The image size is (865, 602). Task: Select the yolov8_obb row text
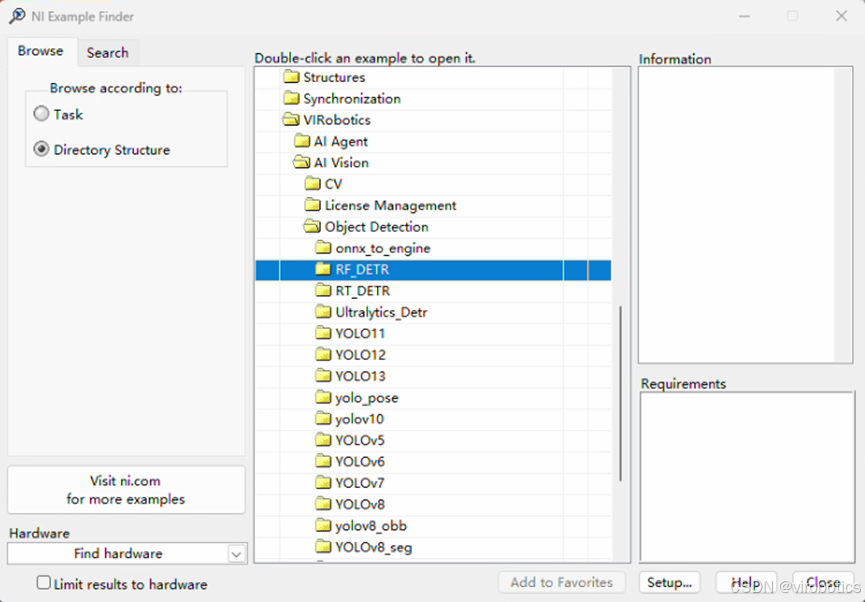click(371, 526)
